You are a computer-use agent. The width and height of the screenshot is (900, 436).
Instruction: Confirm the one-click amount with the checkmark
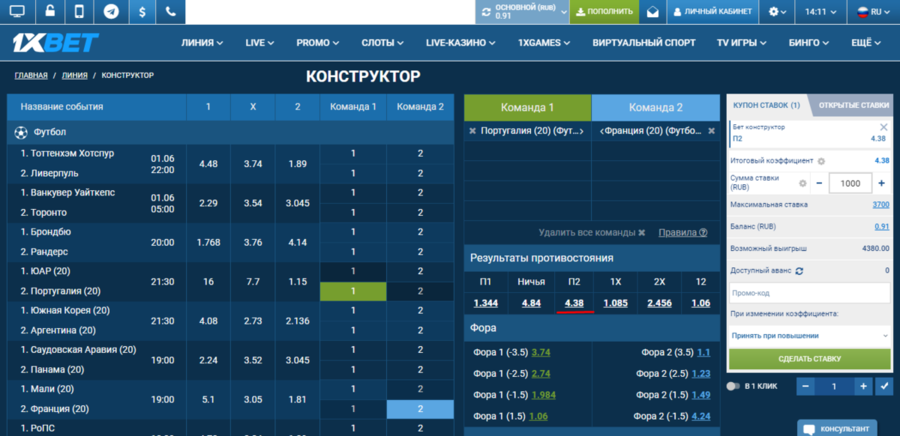[883, 387]
